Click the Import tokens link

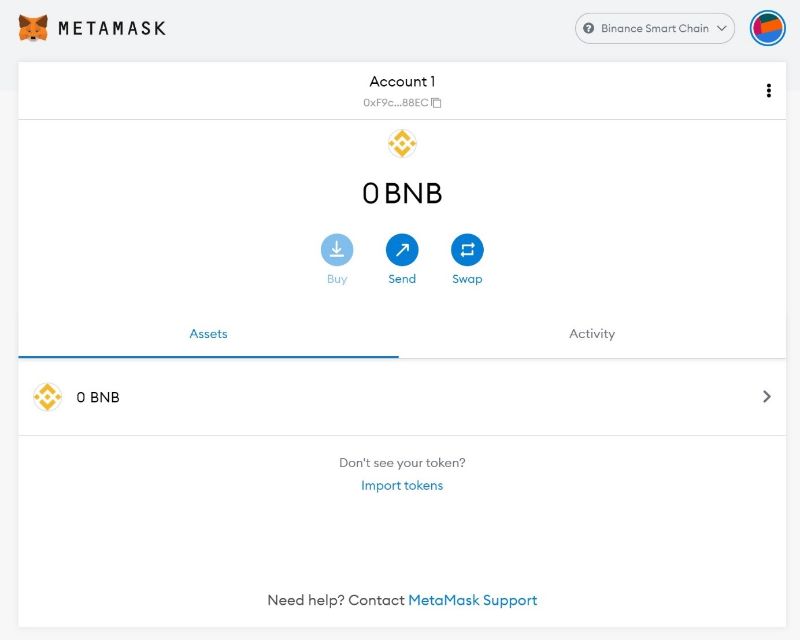[x=402, y=486]
